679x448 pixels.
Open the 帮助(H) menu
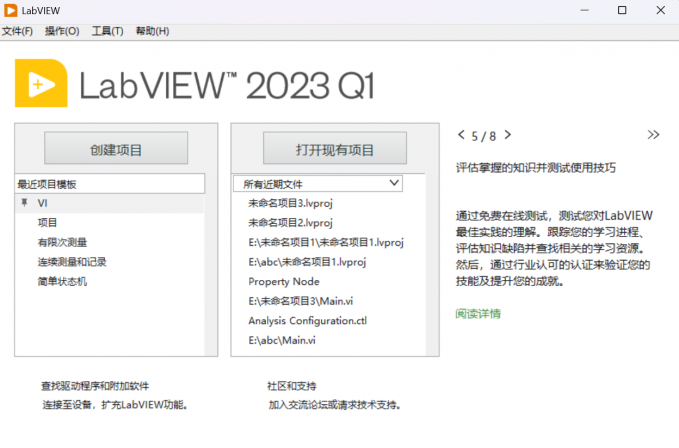coord(152,31)
